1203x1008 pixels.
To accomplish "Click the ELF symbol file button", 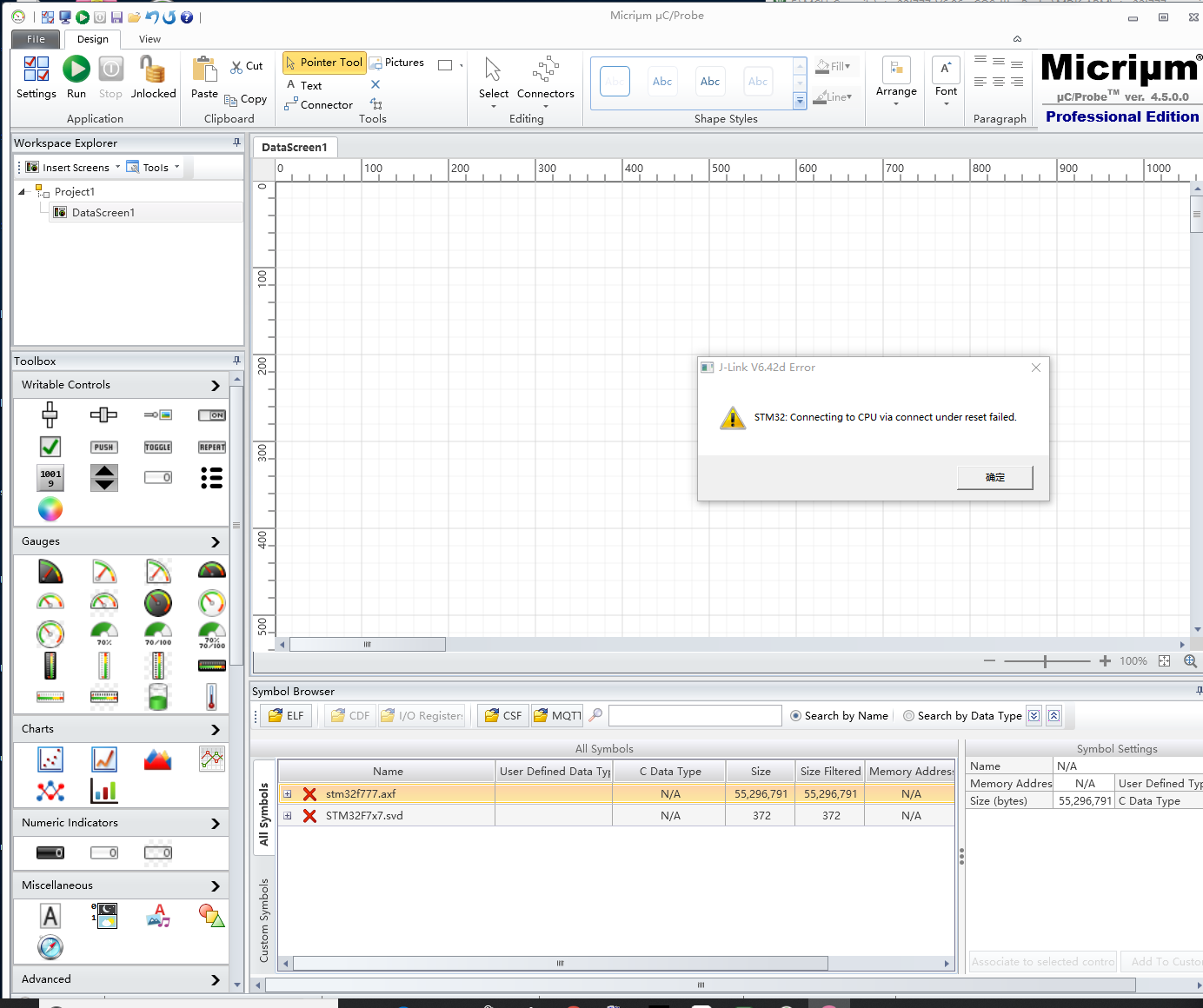I will (286, 715).
